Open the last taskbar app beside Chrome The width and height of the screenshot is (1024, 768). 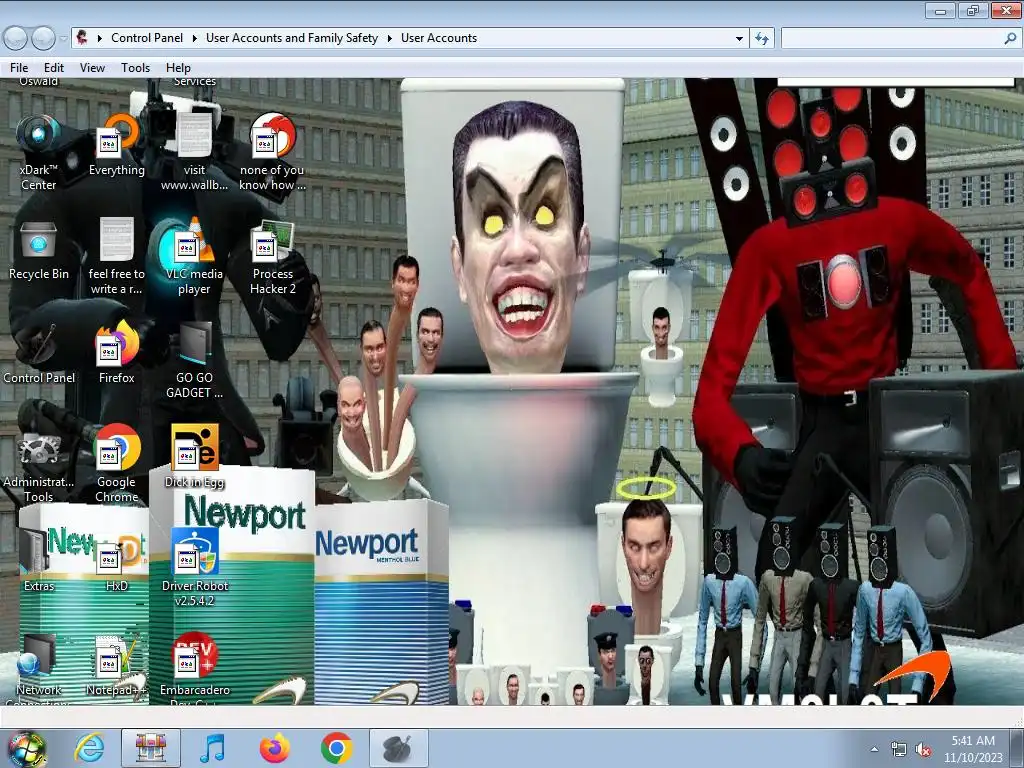click(x=398, y=748)
